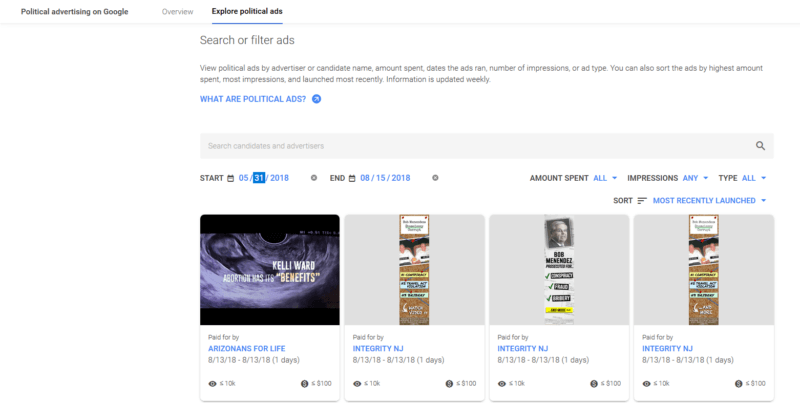Select the start date month 05

tap(244, 178)
